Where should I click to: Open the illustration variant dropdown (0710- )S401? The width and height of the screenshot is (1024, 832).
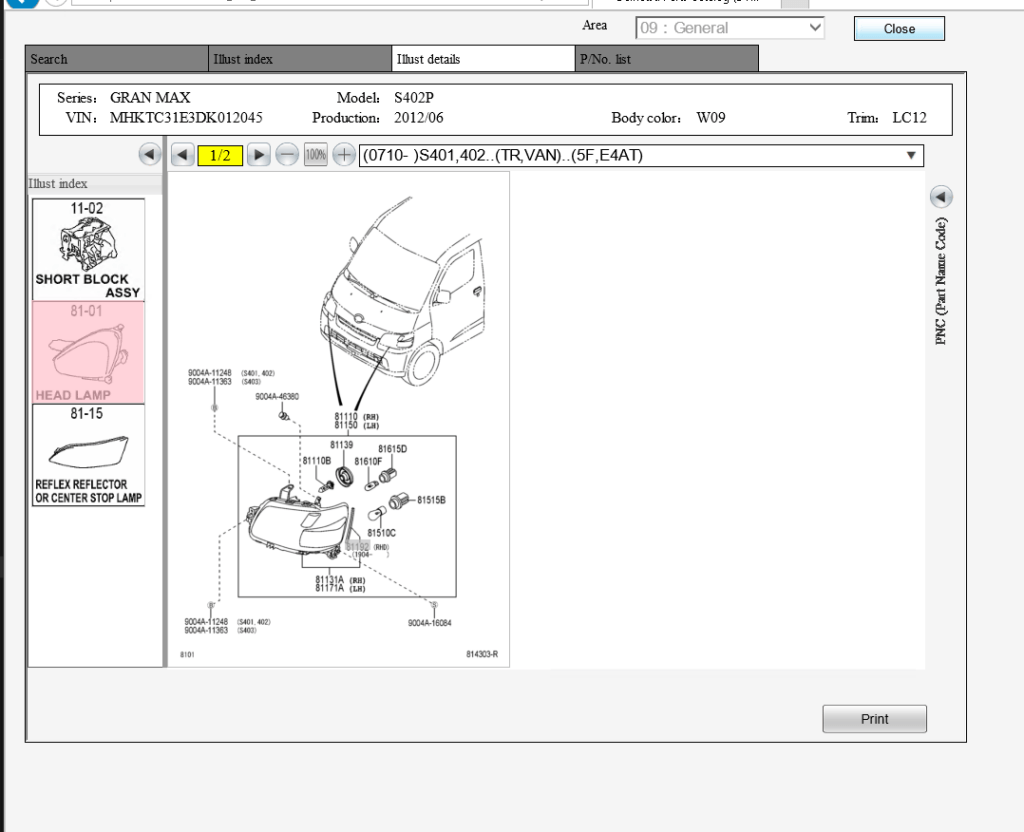pos(641,155)
